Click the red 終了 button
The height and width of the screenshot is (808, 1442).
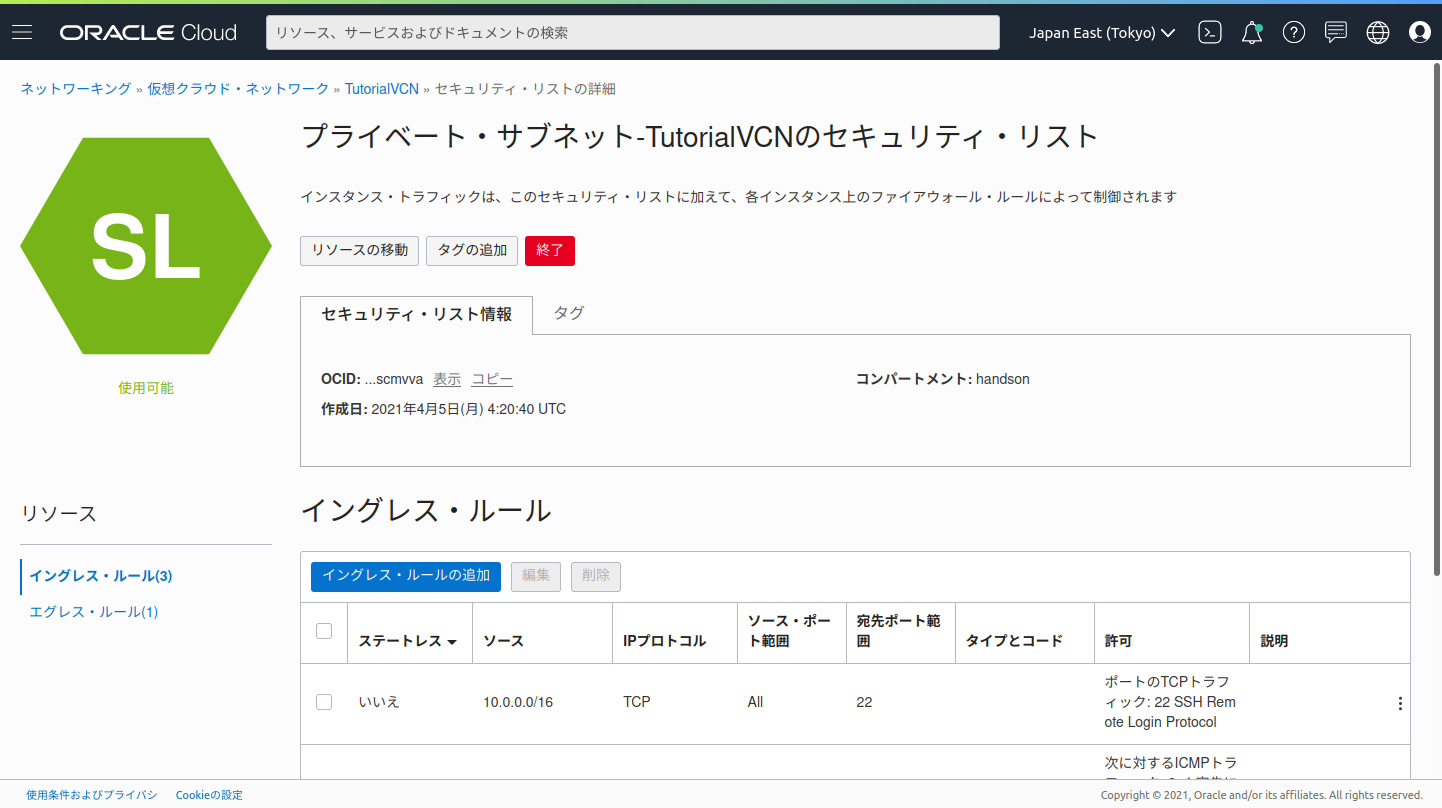550,251
